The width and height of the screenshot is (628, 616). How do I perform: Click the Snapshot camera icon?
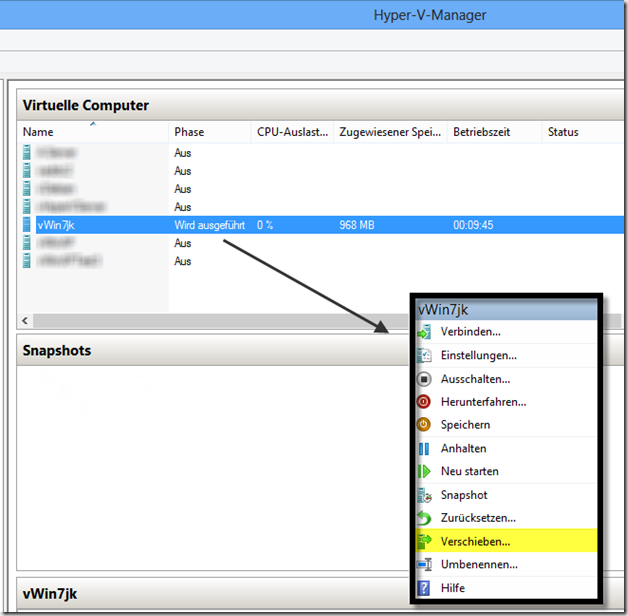click(424, 495)
